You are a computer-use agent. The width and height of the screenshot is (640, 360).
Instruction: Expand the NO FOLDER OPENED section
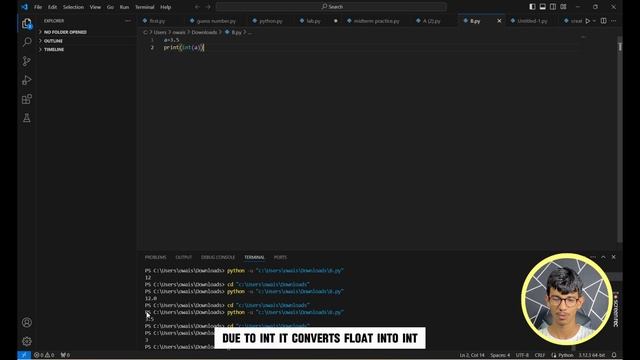87,32
